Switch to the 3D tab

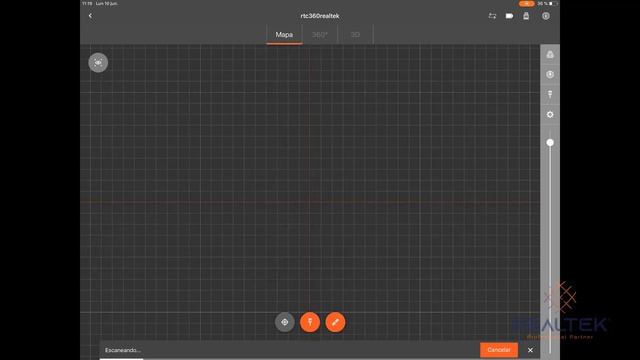point(355,35)
